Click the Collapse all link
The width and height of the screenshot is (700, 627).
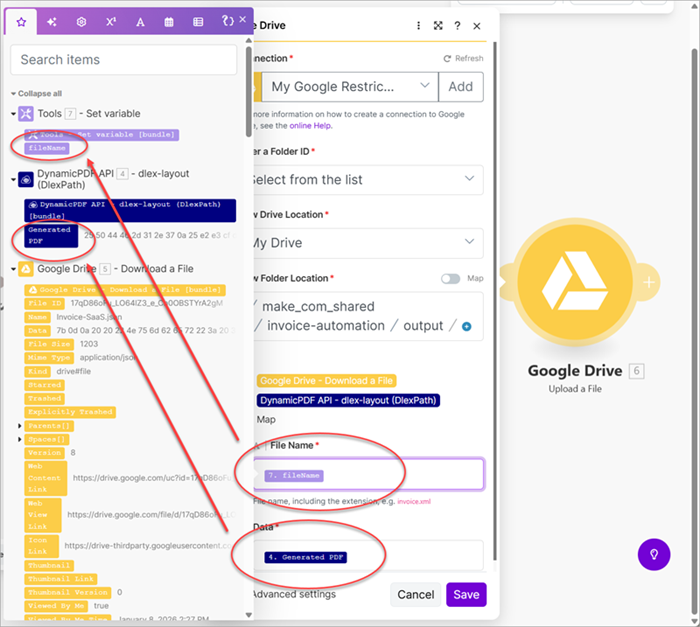(x=40, y=93)
